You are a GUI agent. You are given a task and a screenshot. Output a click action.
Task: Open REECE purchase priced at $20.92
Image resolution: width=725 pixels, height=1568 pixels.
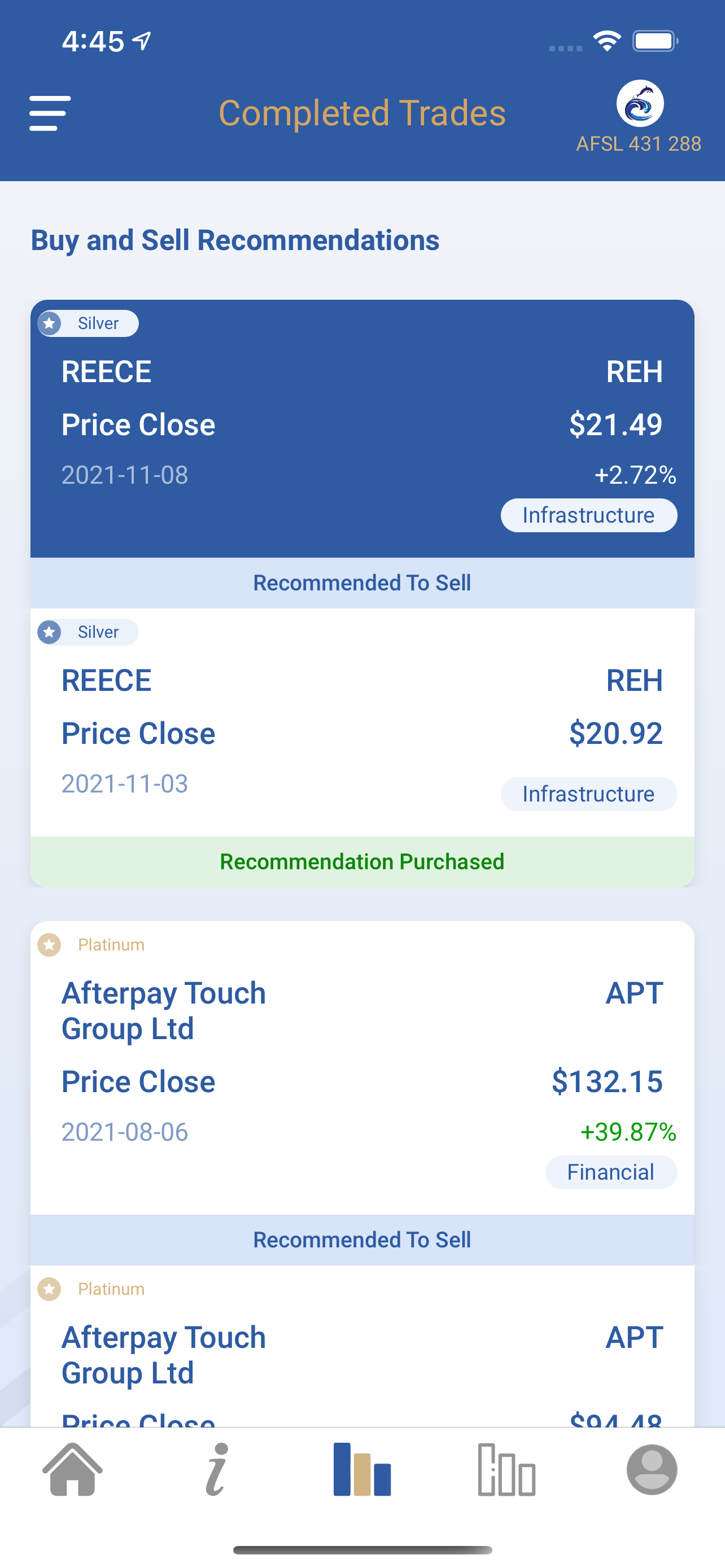point(362,722)
